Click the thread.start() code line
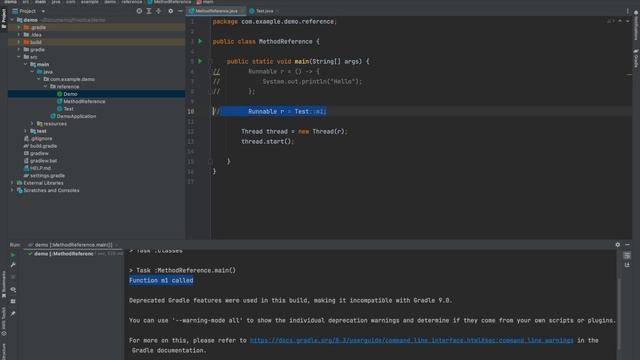Screen dimensions: 640x360 [x=267, y=142]
